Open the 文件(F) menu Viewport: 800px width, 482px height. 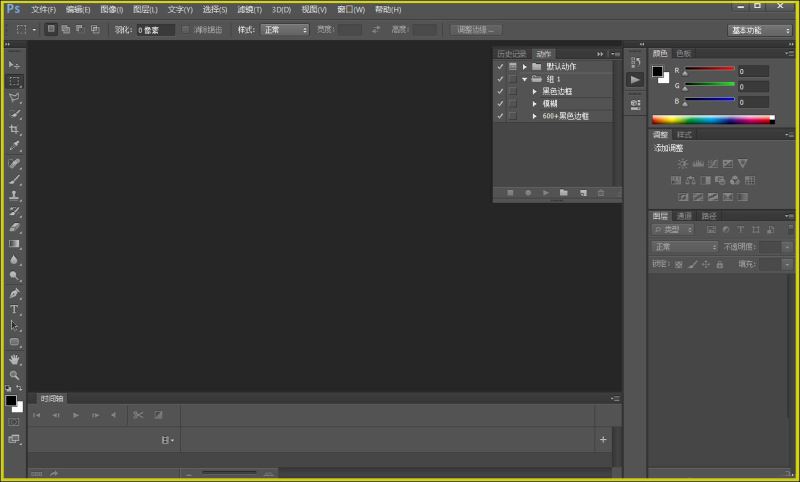(43, 10)
